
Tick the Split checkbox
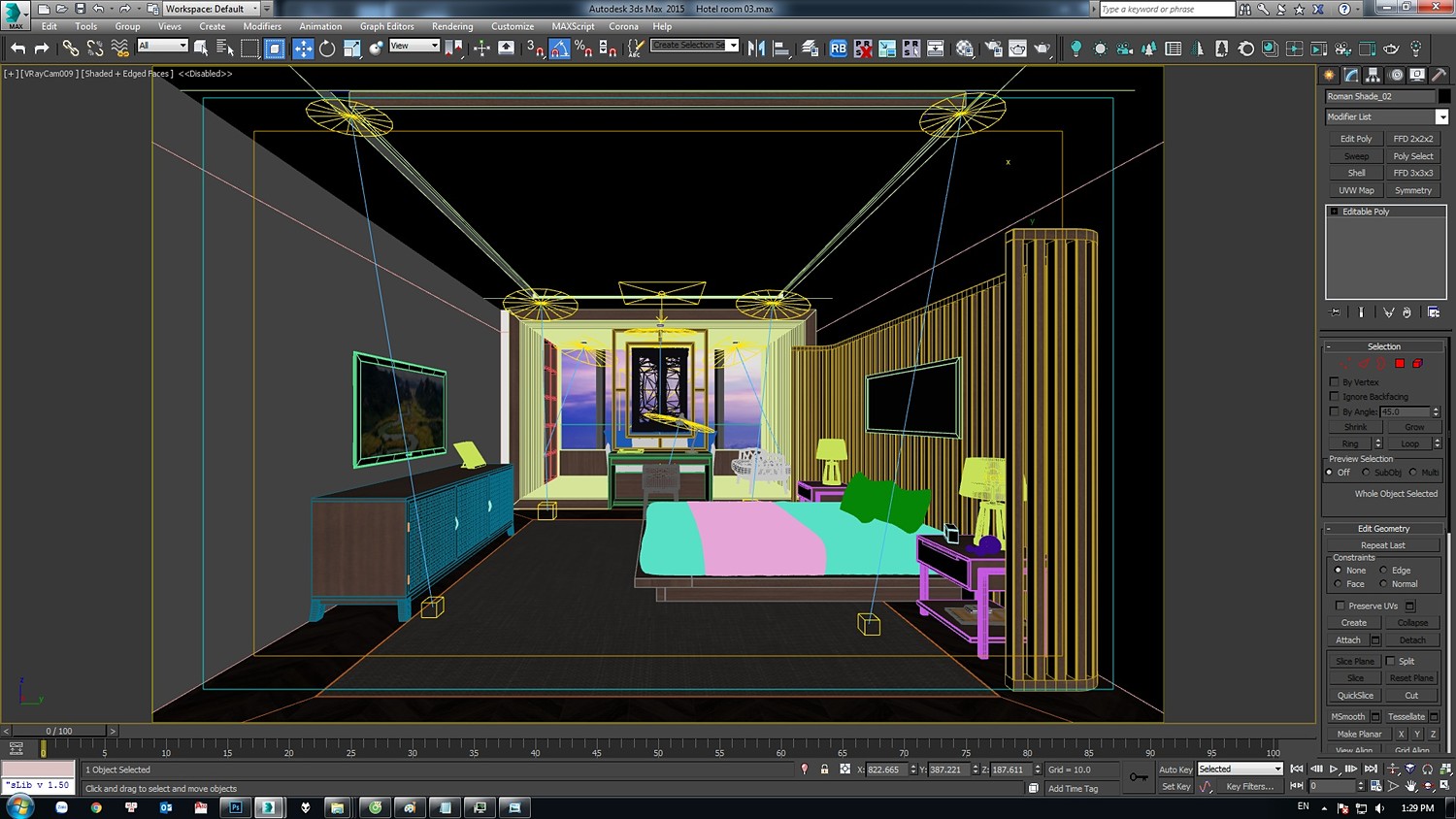coord(1390,661)
